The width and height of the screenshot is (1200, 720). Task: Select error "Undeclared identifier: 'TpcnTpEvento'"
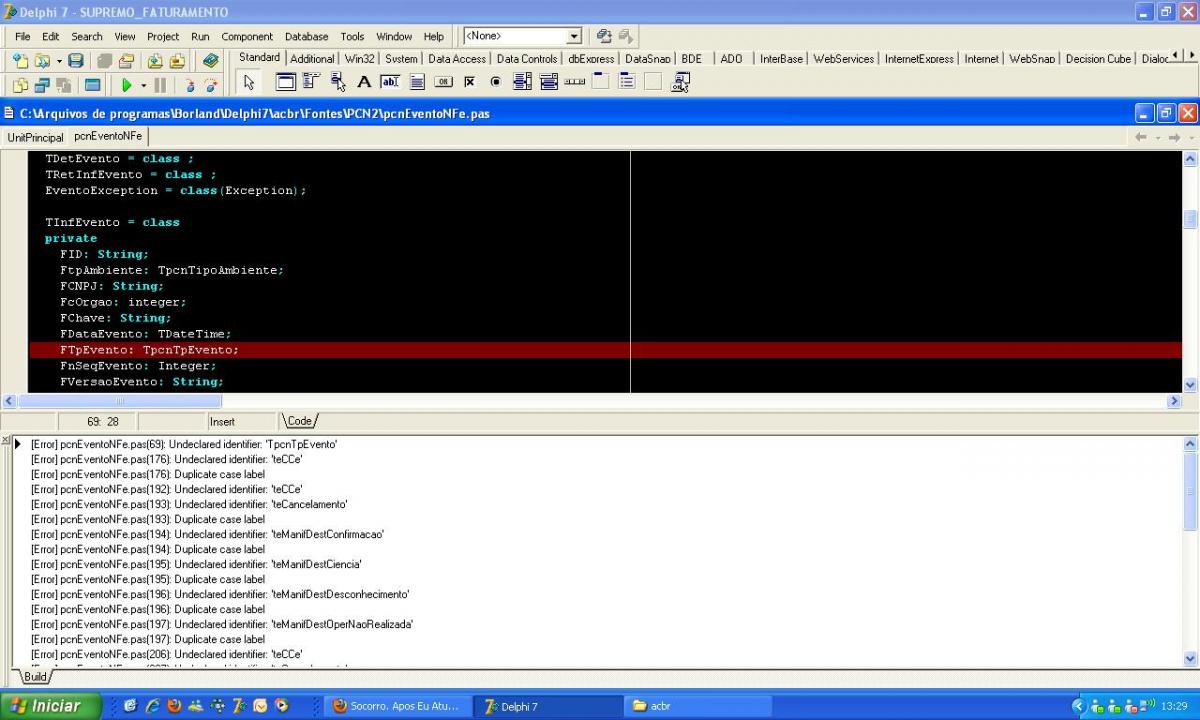pos(184,444)
